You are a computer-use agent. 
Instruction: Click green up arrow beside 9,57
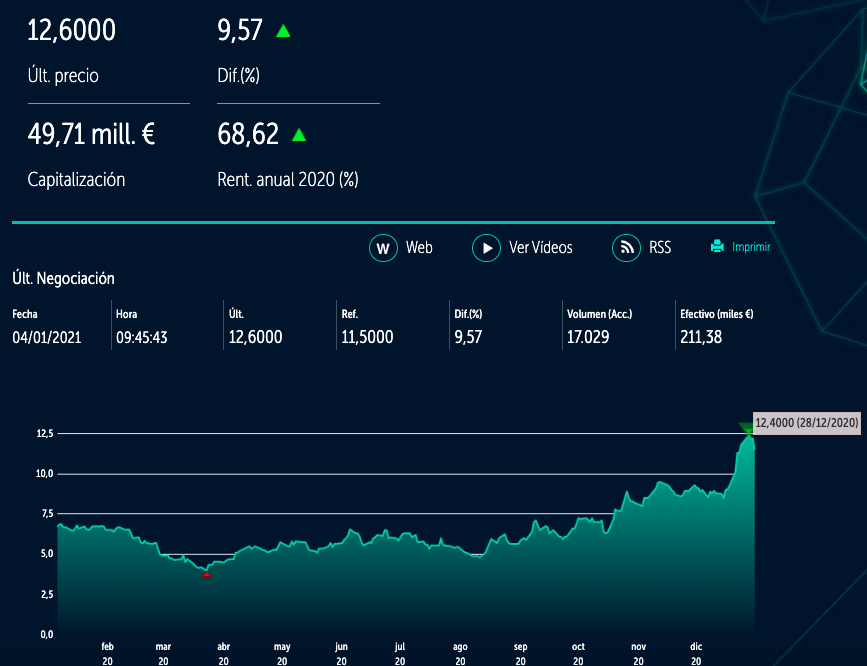(x=283, y=31)
